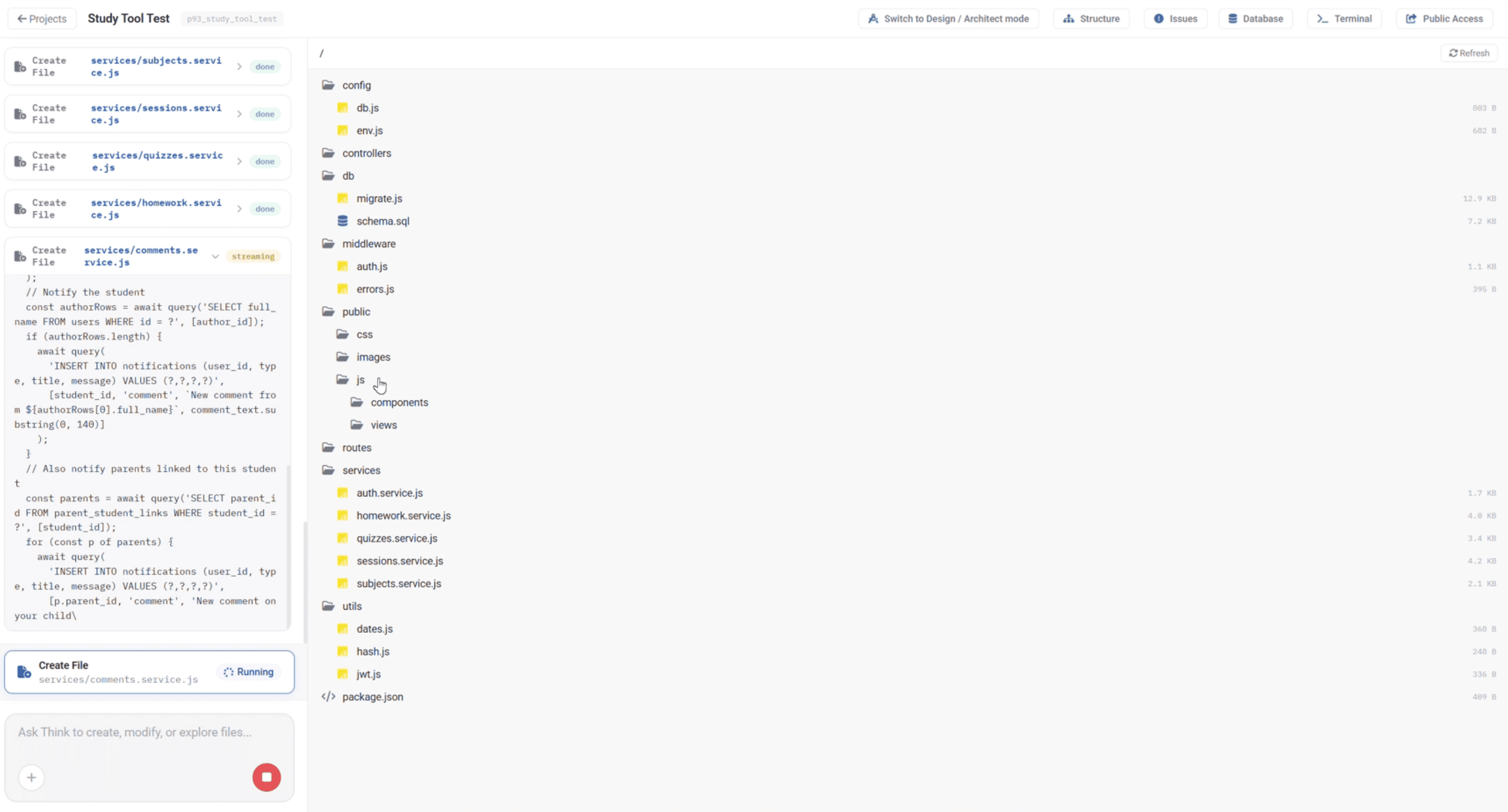This screenshot has height=812, width=1508.
Task: Click services/quizzes.service.js link in steps
Action: 157,161
